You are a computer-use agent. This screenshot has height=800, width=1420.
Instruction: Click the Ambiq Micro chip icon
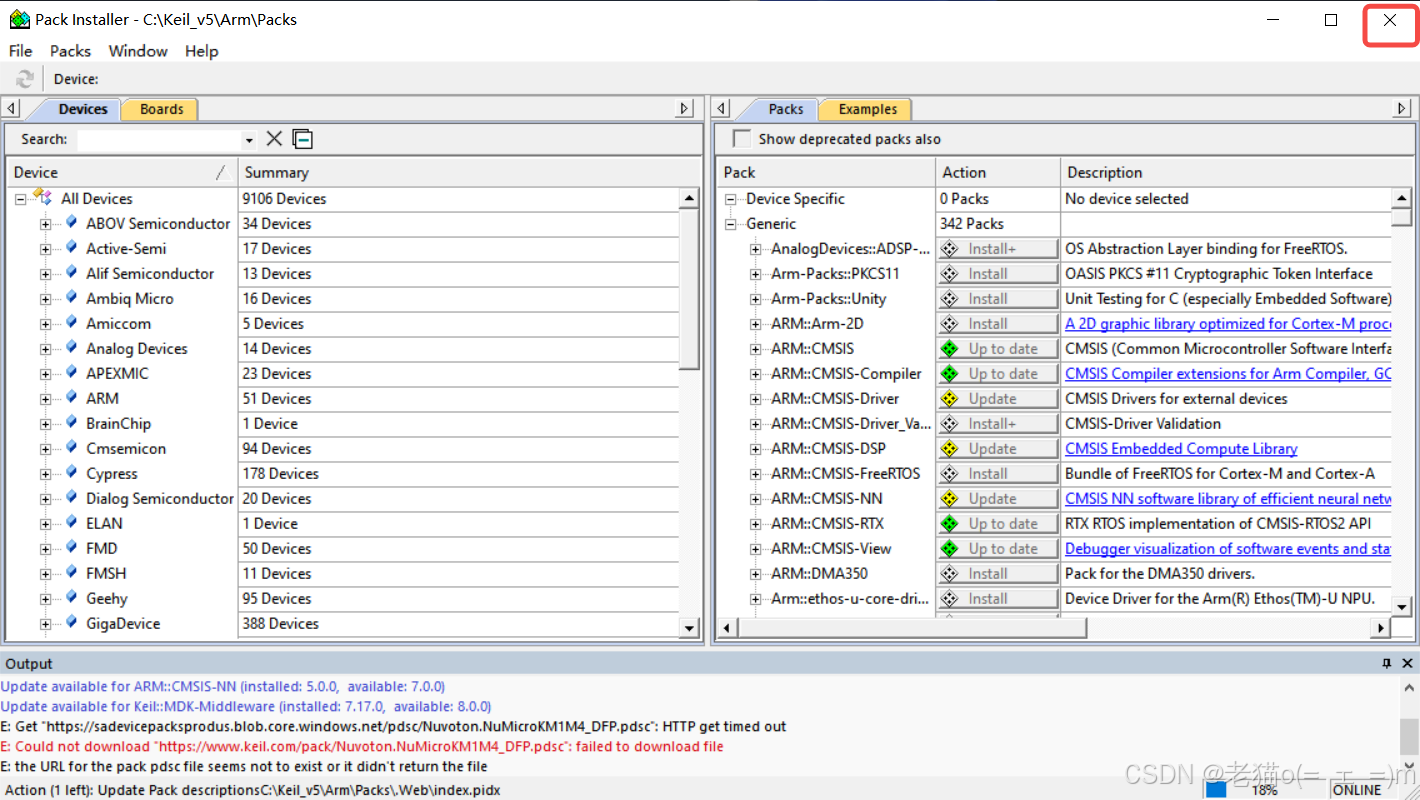pos(72,297)
